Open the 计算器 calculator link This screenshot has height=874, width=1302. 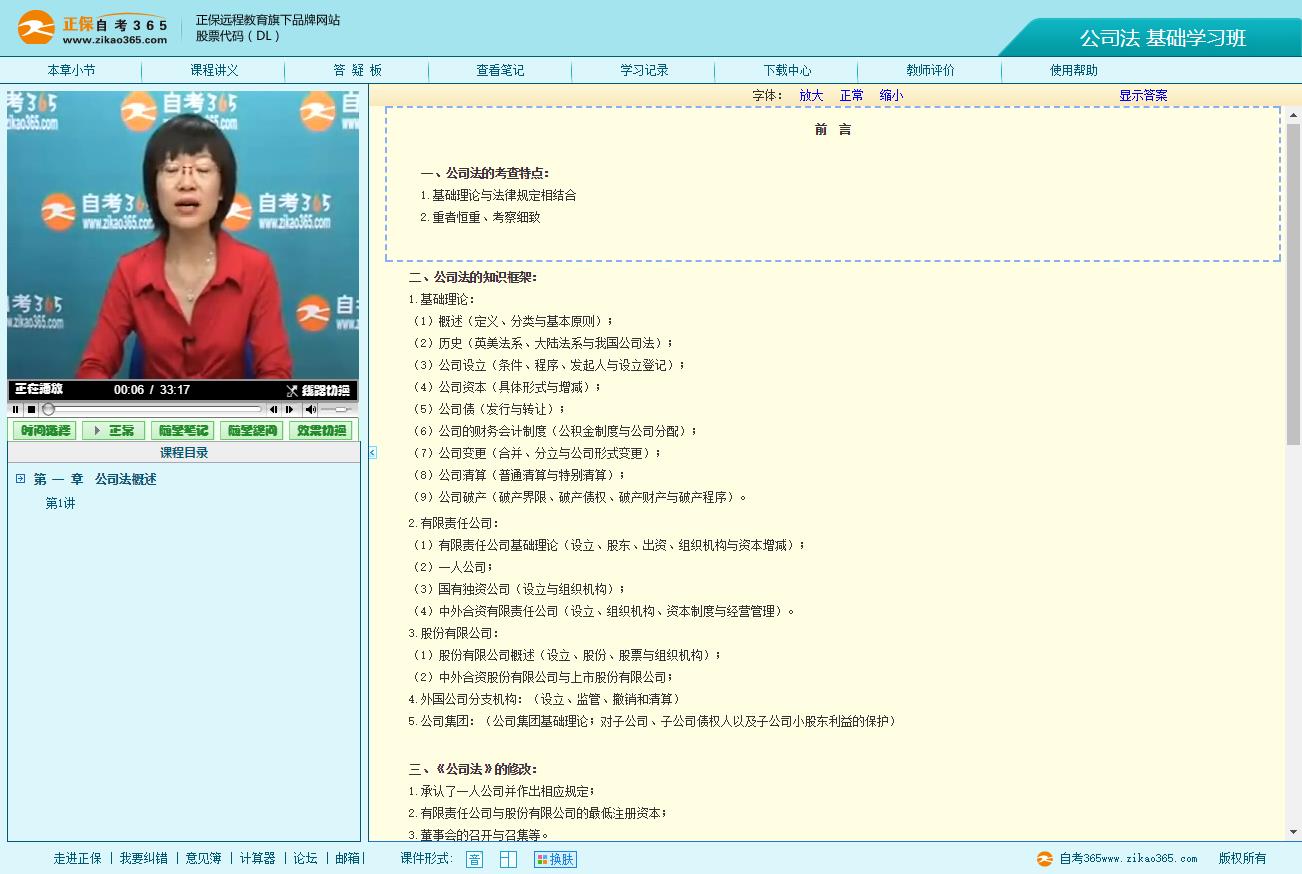[257, 858]
